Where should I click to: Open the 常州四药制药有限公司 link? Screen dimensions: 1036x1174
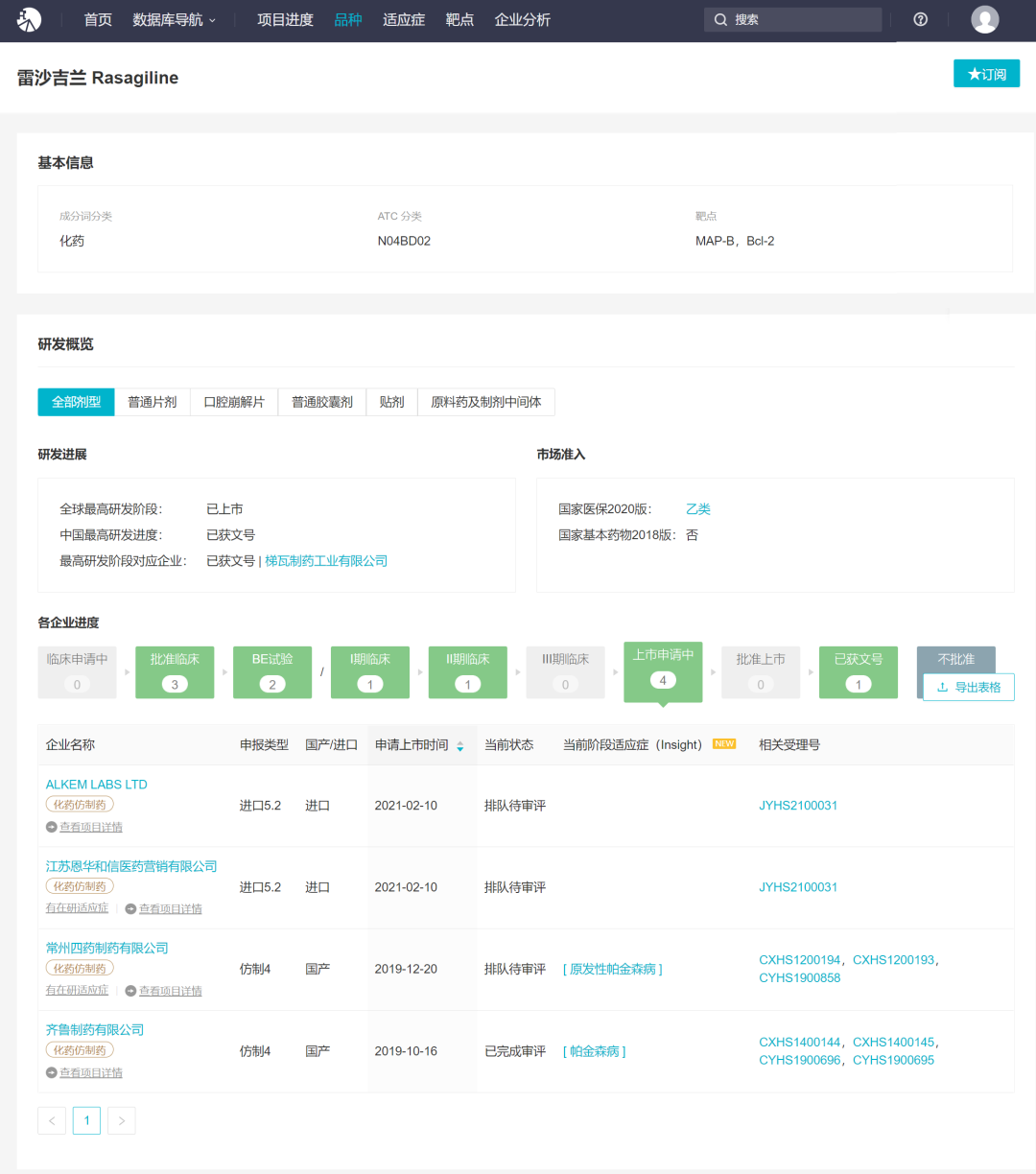[107, 948]
